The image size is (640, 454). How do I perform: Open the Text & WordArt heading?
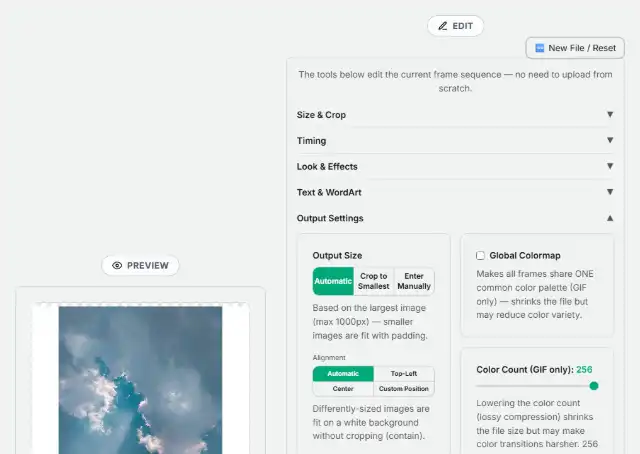329,192
